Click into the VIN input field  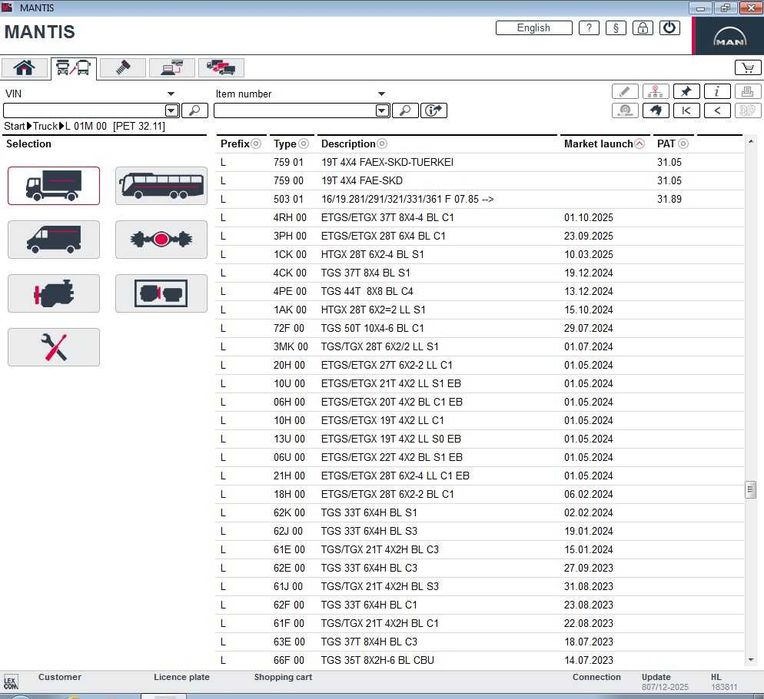tap(84, 111)
